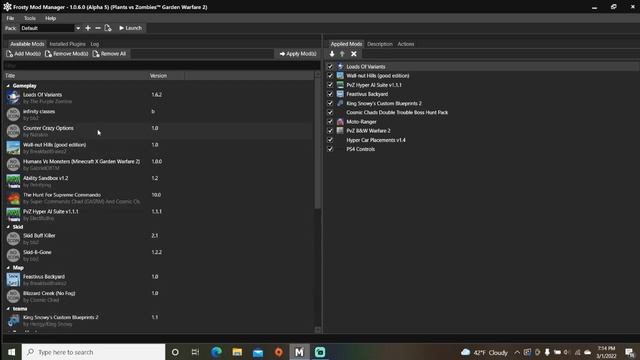
Task: Open the File menu
Action: point(10,18)
